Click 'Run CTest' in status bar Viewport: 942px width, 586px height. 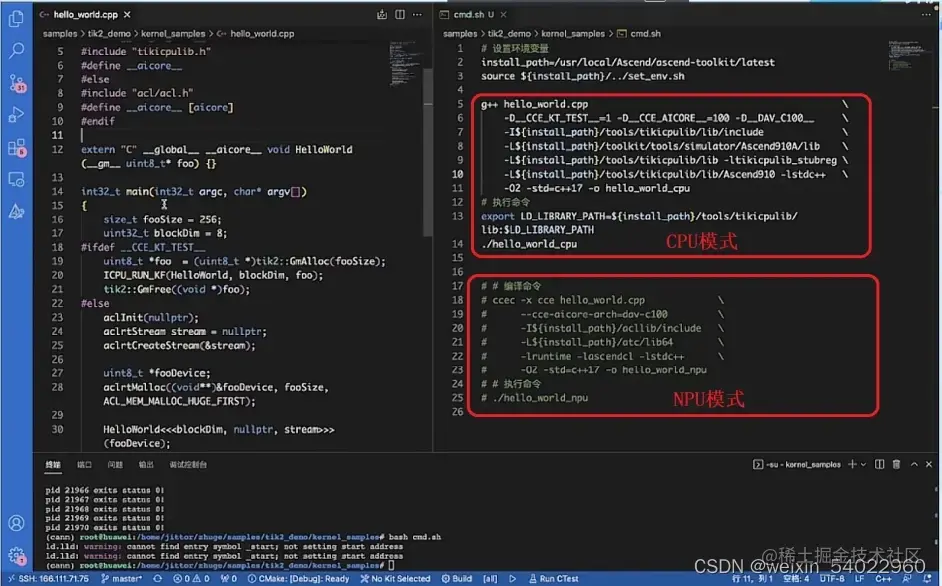[x=553, y=579]
